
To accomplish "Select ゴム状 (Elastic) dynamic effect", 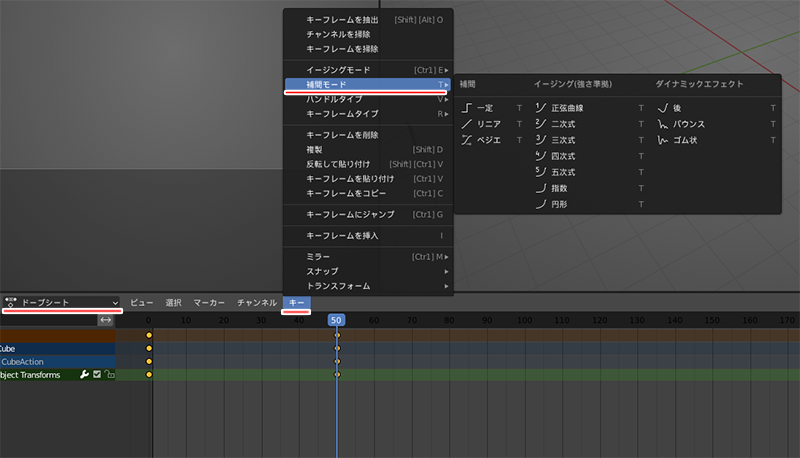I will pos(685,140).
